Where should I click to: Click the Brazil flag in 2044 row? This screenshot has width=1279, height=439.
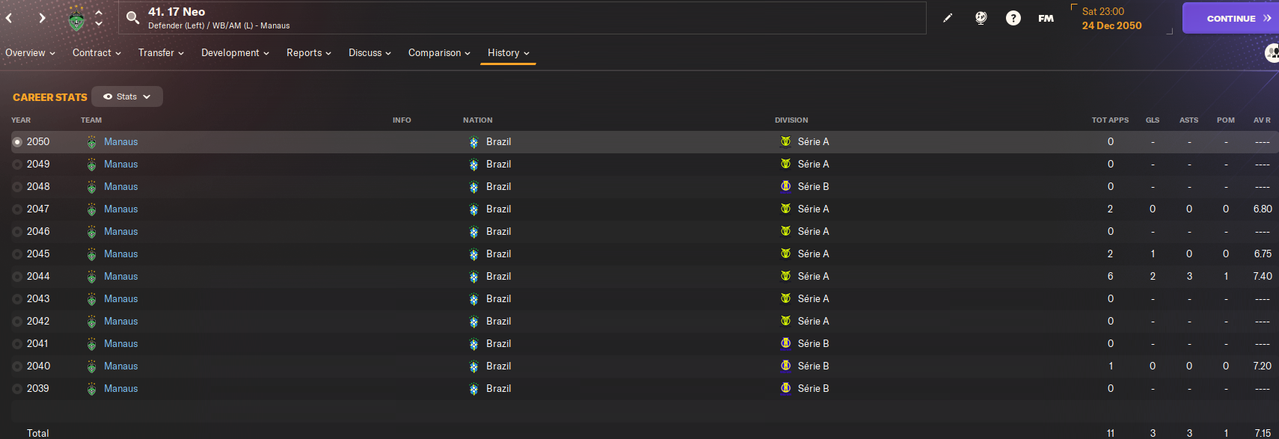pos(473,277)
